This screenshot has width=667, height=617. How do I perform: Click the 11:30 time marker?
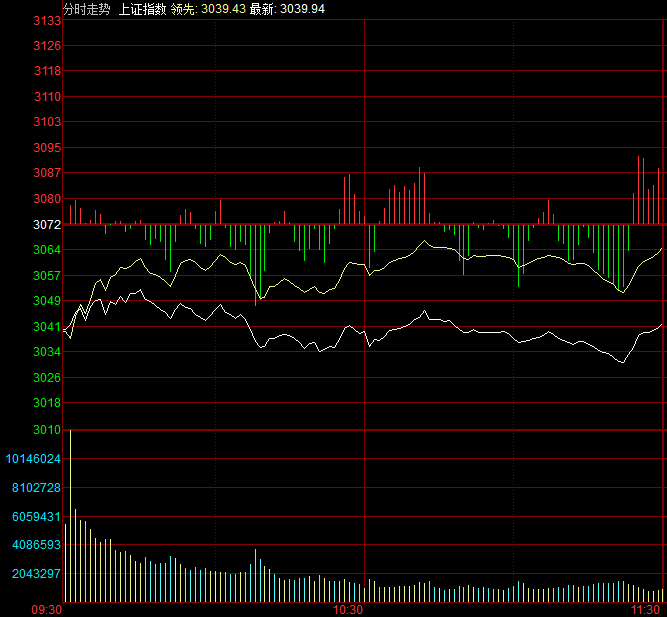click(646, 609)
